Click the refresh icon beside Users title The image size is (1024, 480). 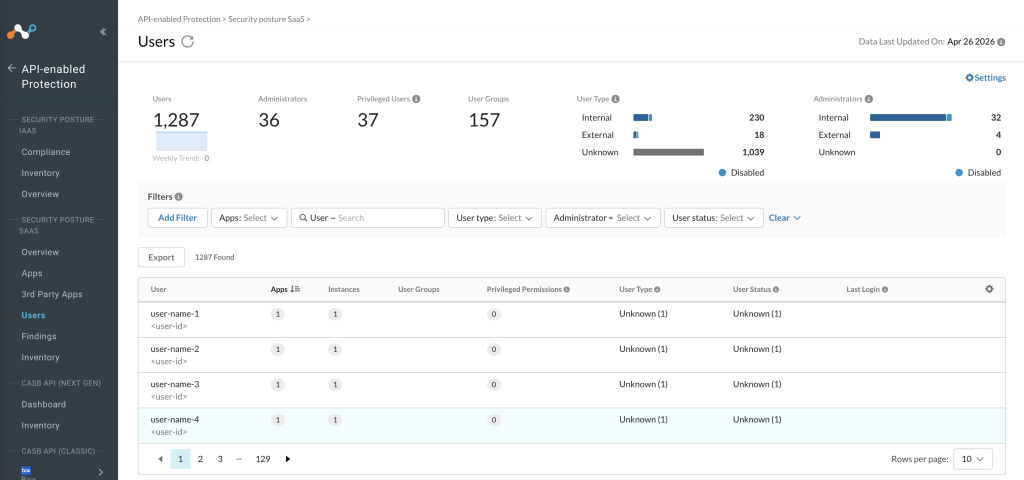click(x=187, y=42)
